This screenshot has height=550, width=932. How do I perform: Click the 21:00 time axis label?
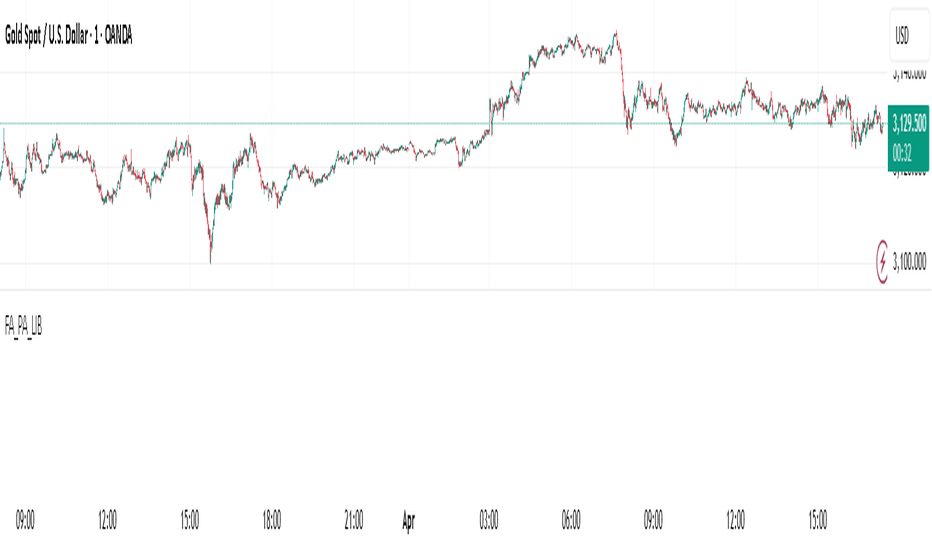[354, 520]
